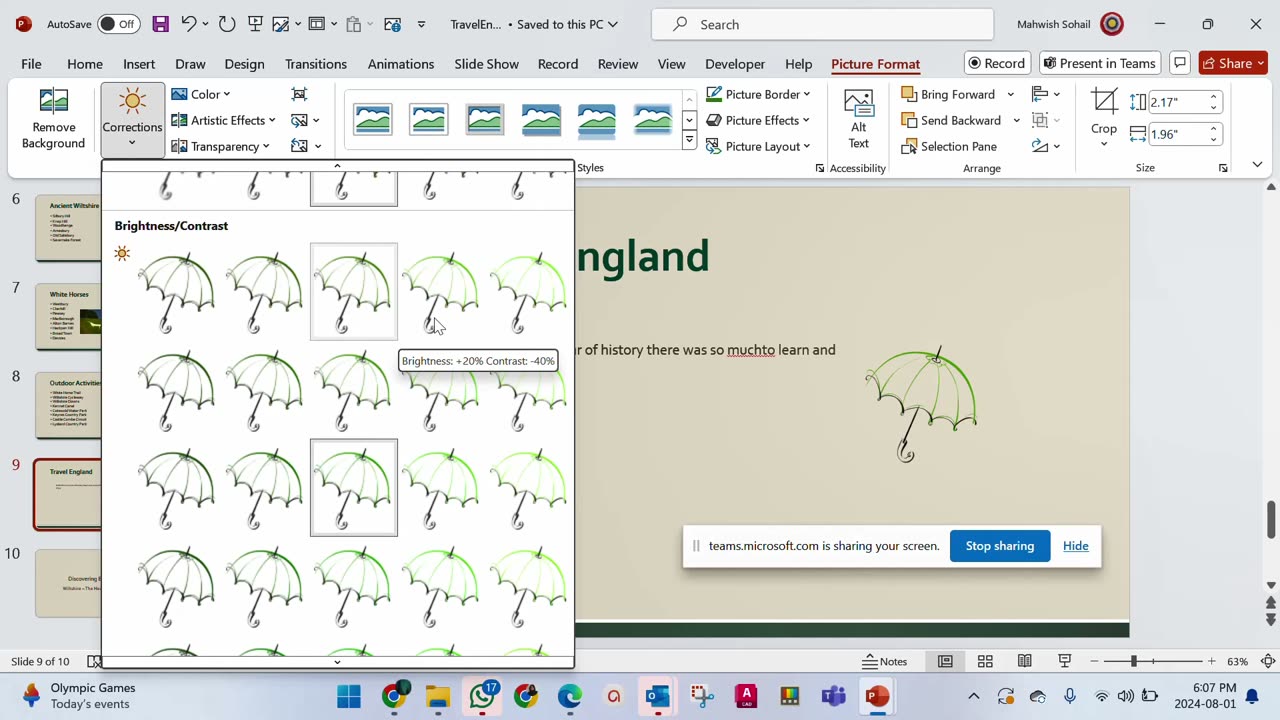This screenshot has height=720, width=1280.
Task: Click the Redo icon in quick access
Action: pos(227,24)
